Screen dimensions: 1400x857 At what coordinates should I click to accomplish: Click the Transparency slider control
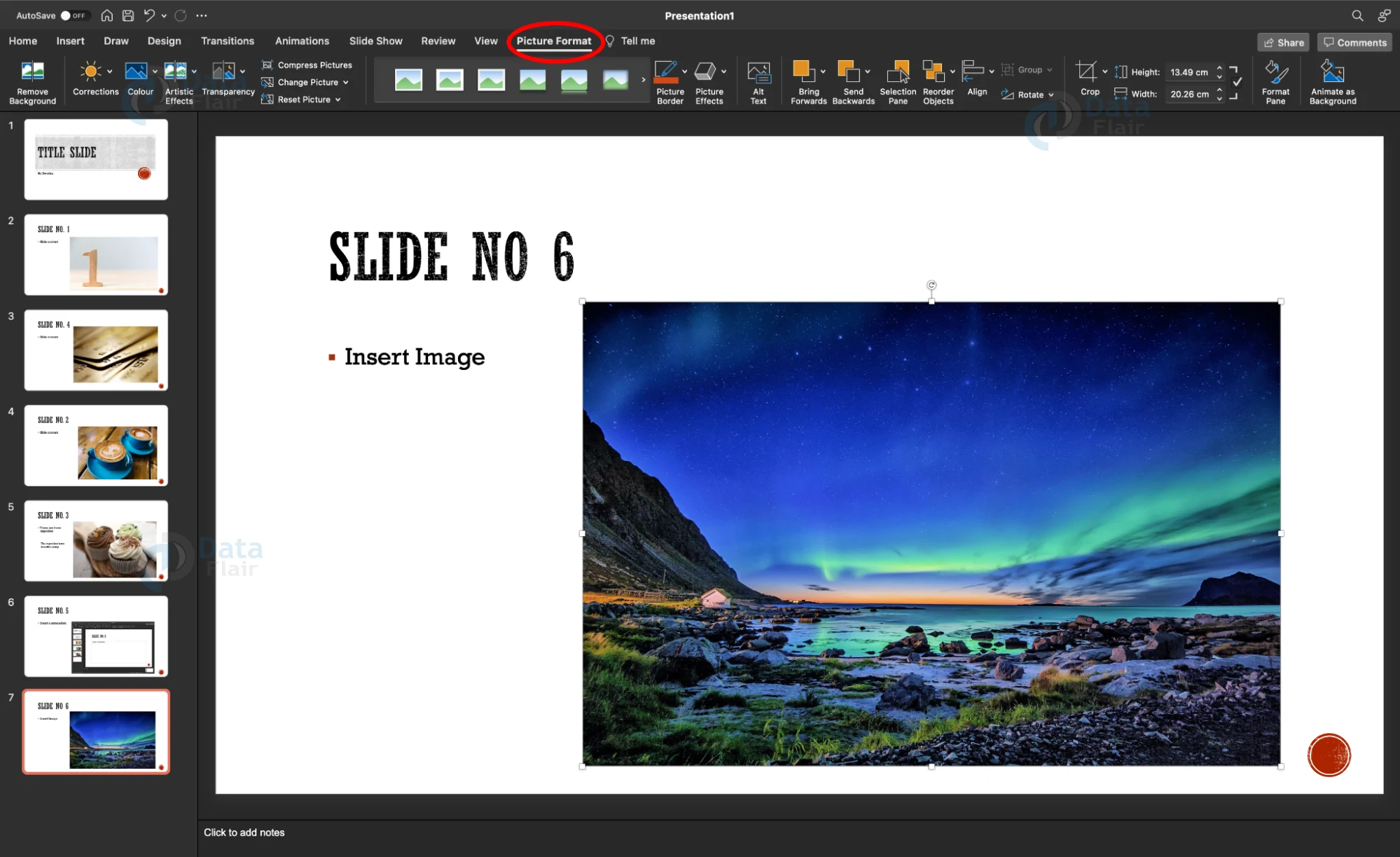tap(226, 79)
